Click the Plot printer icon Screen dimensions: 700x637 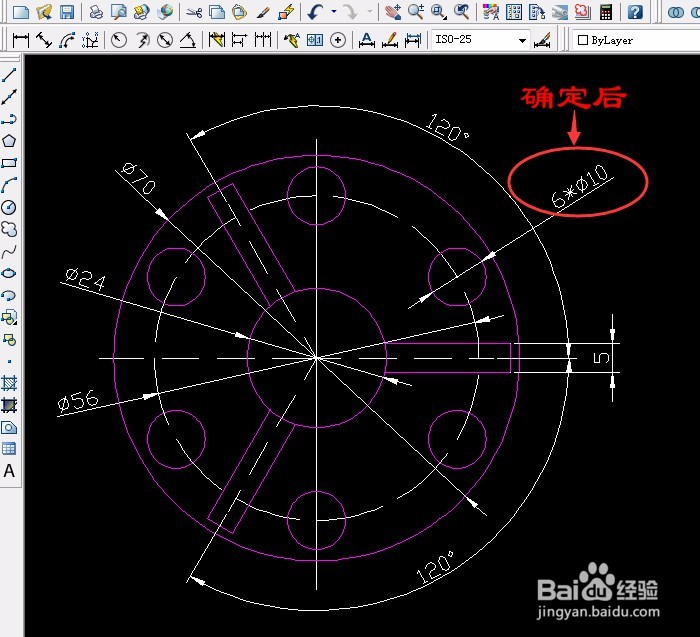96,12
